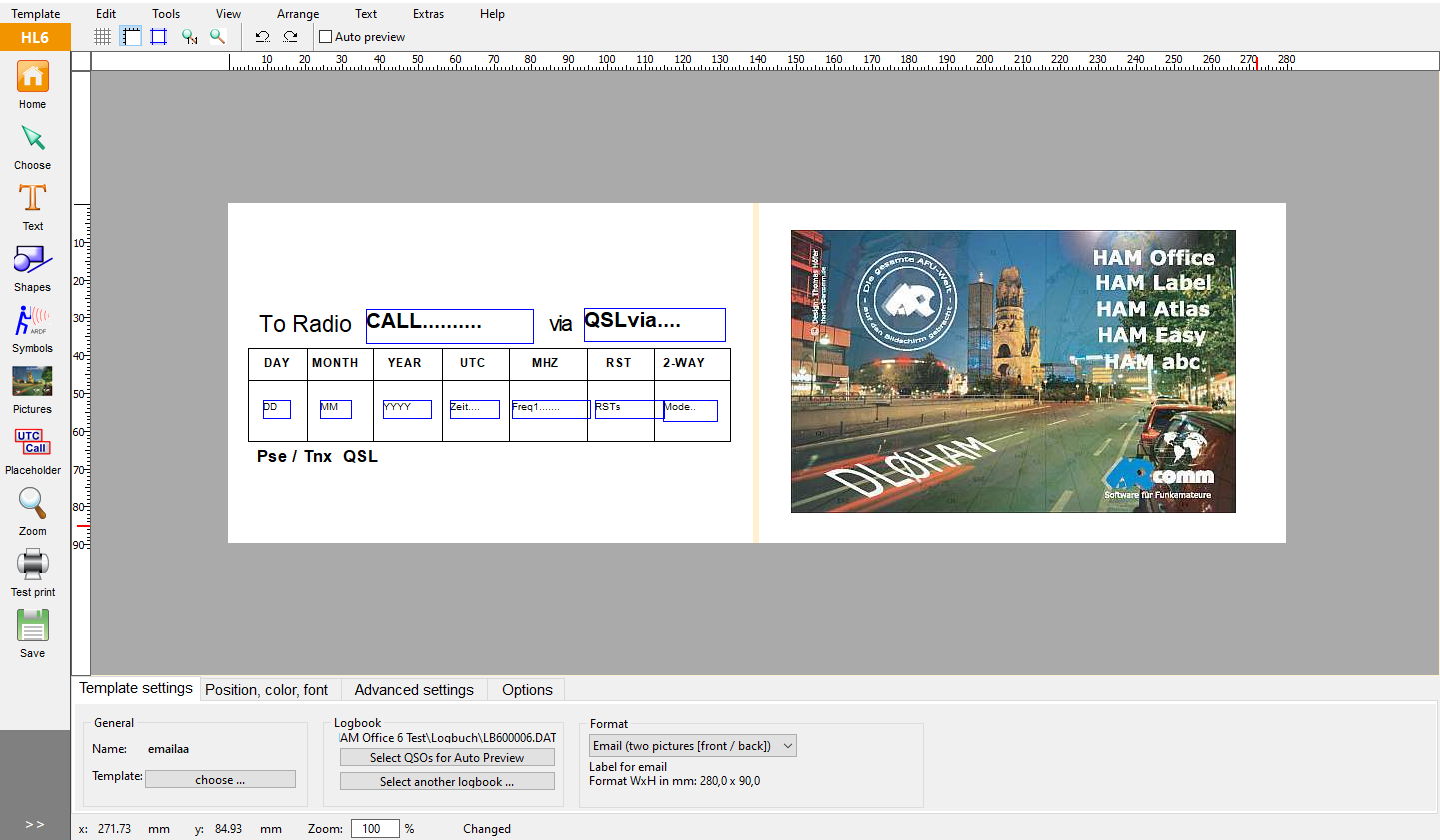
Task: Open the Text menu
Action: click(366, 14)
